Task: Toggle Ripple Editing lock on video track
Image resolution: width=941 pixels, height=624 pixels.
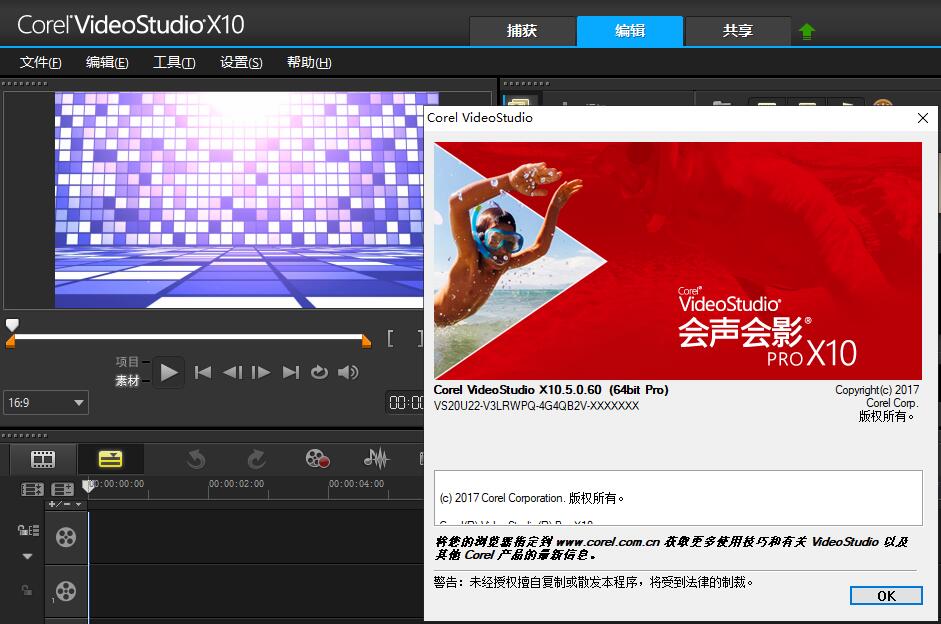Action: click(x=28, y=530)
